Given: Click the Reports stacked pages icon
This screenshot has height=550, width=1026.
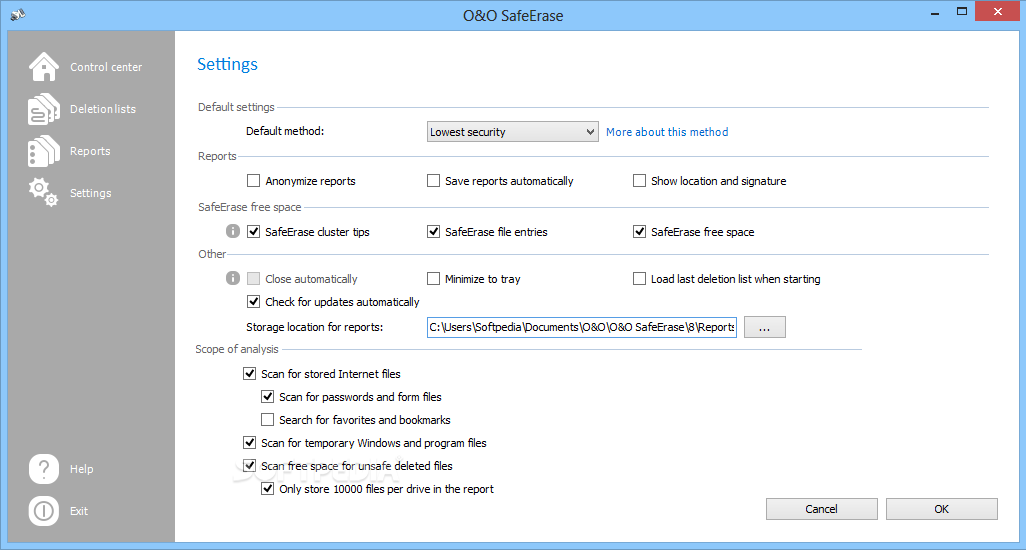Looking at the screenshot, I should (x=44, y=151).
